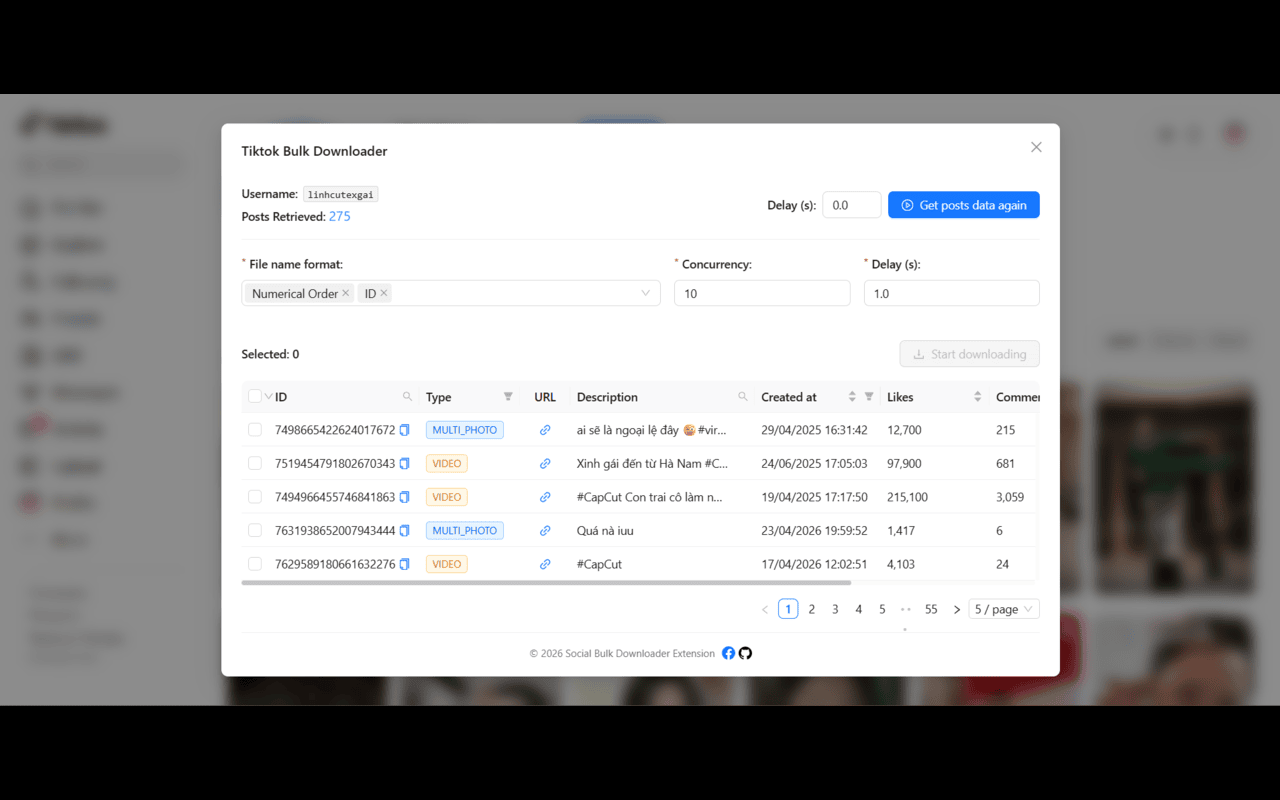This screenshot has width=1280, height=800.
Task: Open the GitHub icon in footer
Action: (745, 653)
